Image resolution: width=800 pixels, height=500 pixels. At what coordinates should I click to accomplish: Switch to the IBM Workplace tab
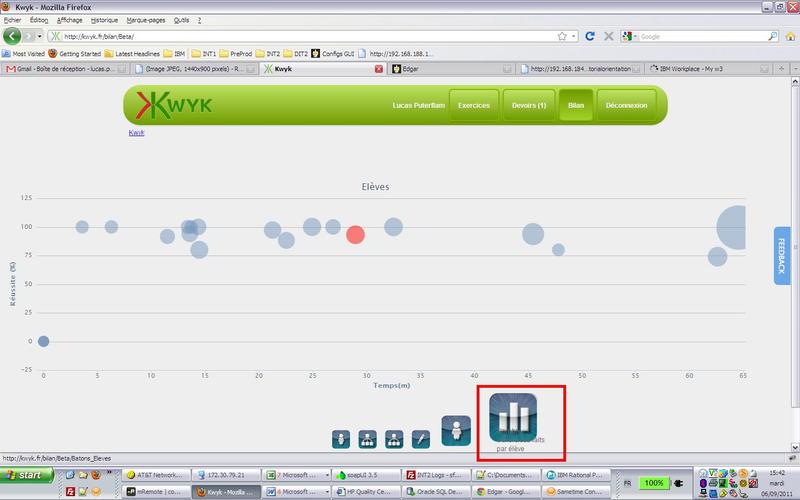(709, 69)
